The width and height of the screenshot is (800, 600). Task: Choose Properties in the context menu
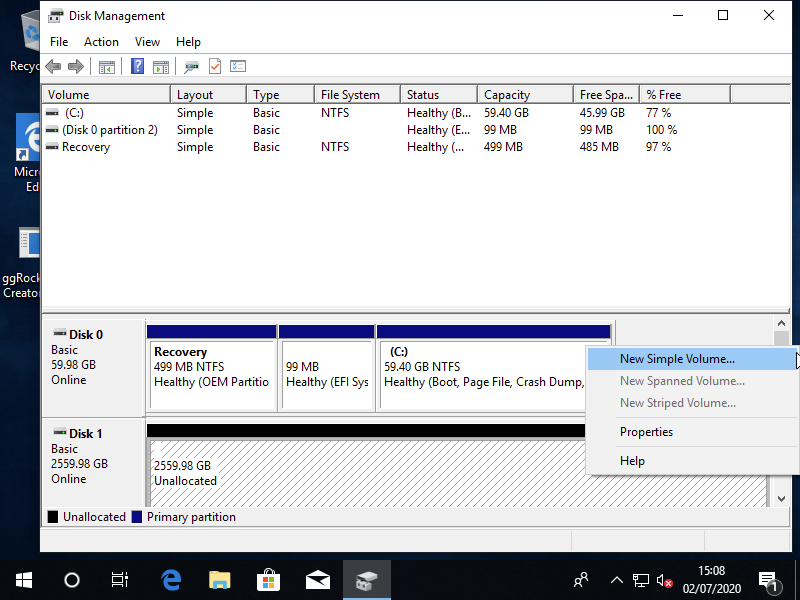coord(691,432)
